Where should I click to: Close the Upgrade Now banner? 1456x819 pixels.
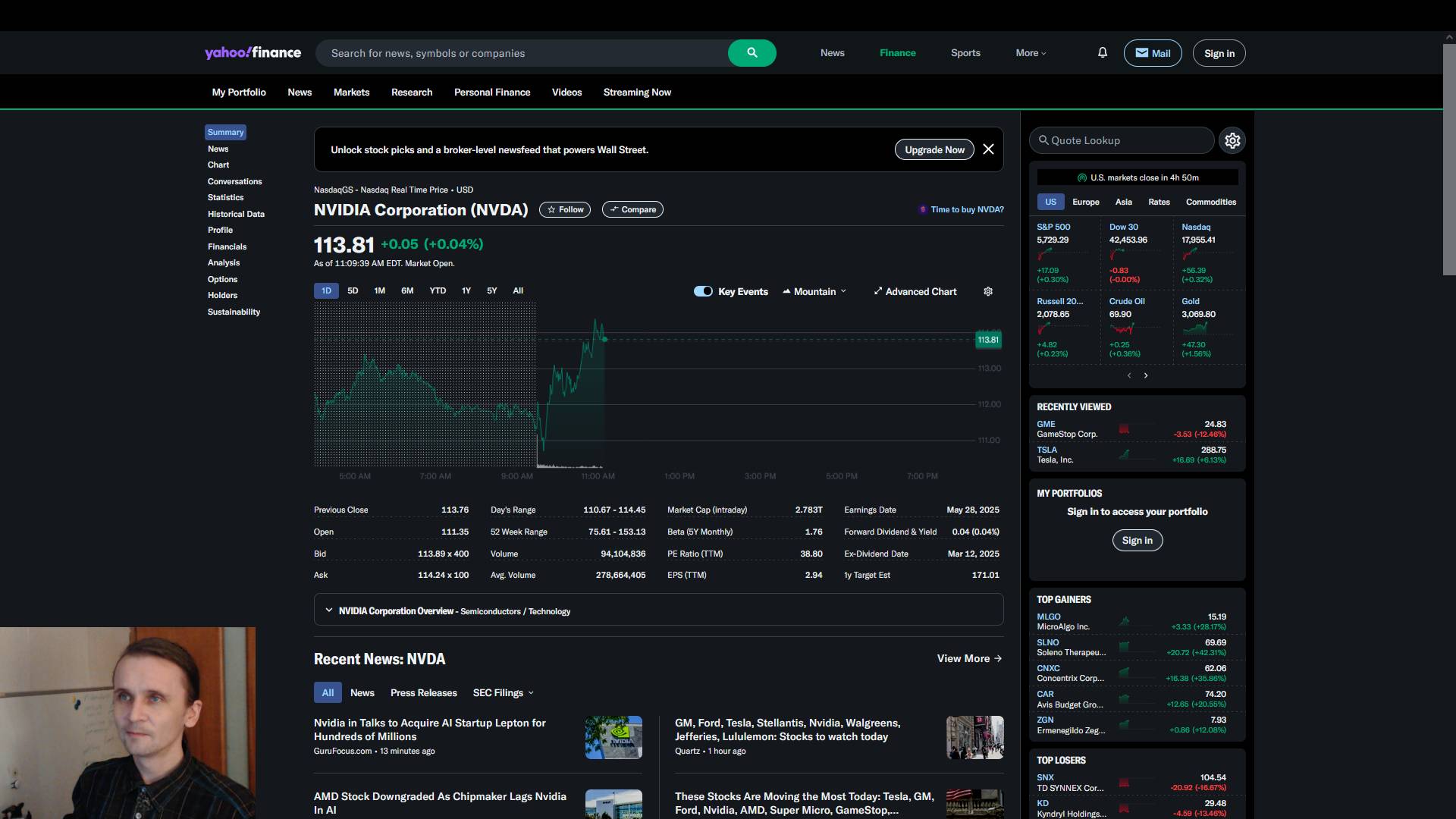[988, 150]
